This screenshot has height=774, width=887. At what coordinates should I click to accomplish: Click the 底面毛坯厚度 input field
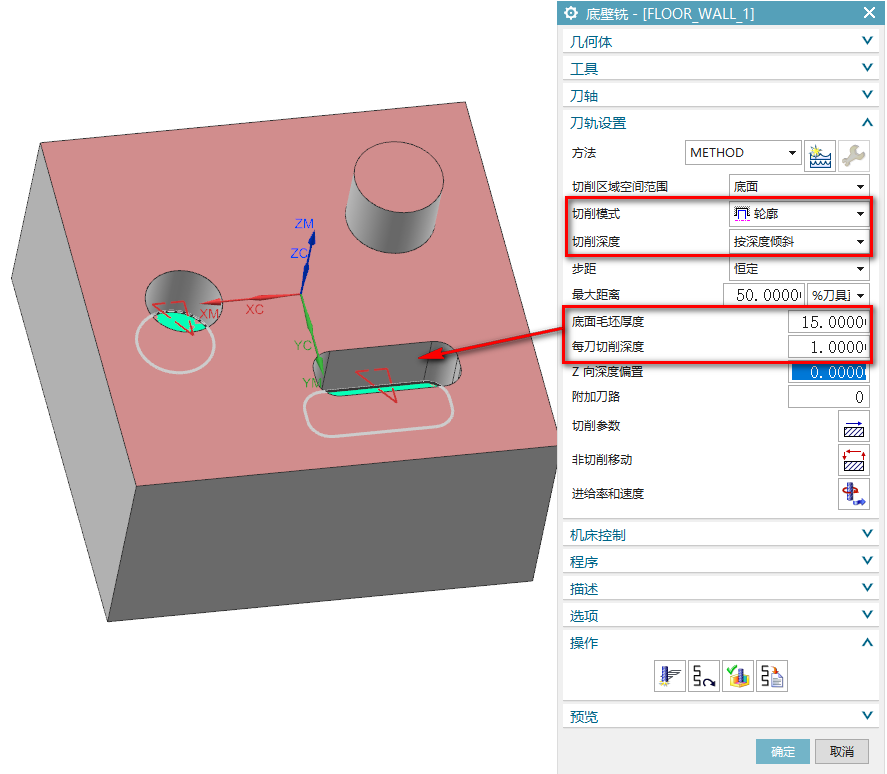tap(827, 322)
